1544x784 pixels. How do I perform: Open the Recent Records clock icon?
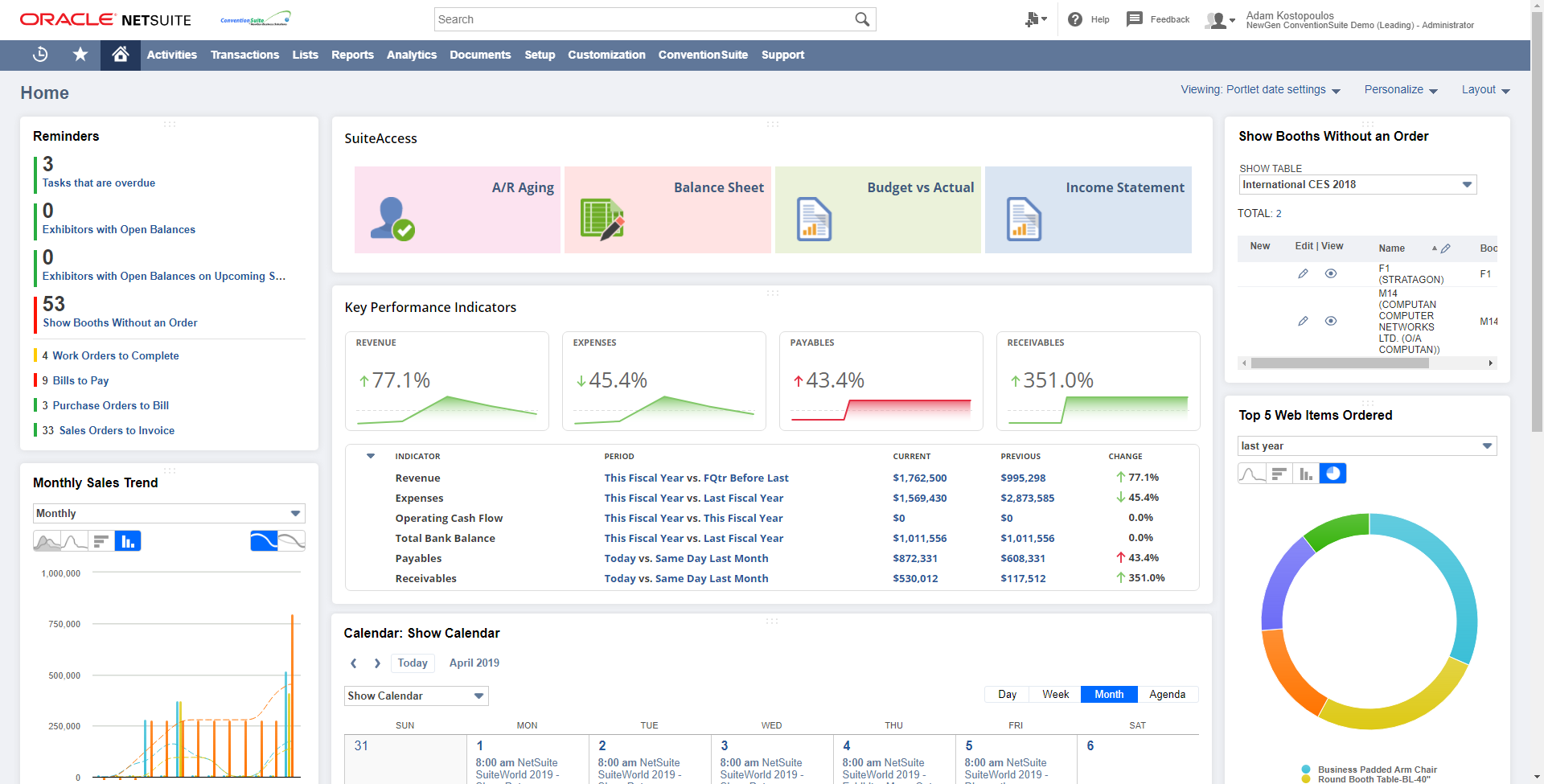[40, 55]
